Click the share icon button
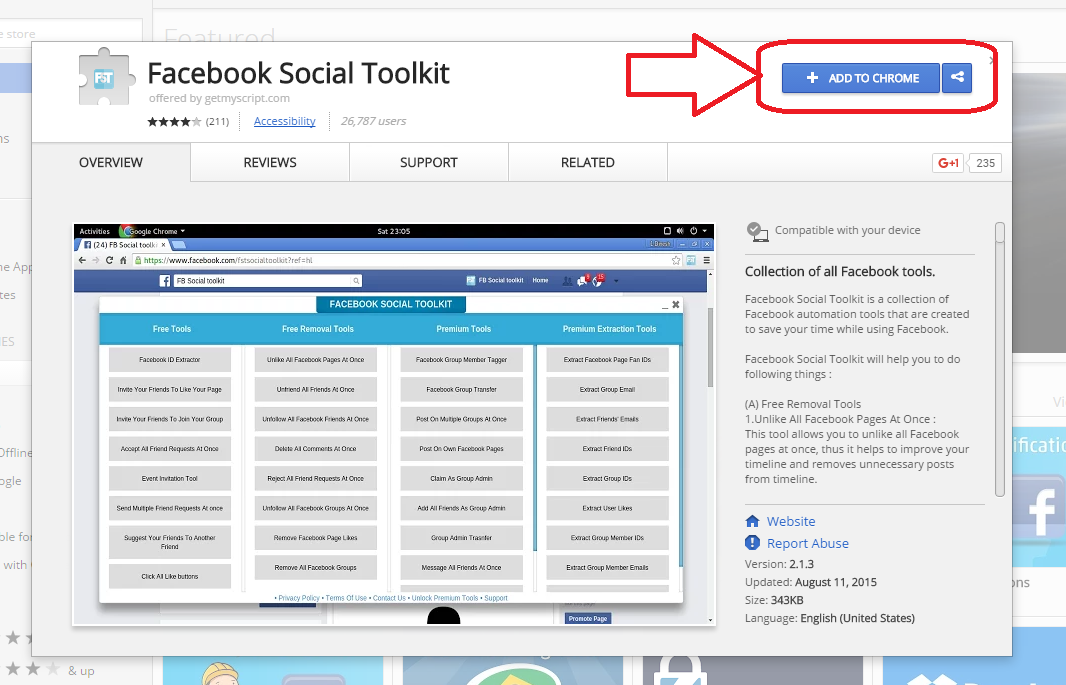Image resolution: width=1066 pixels, height=685 pixels. pyautogui.click(x=957, y=78)
